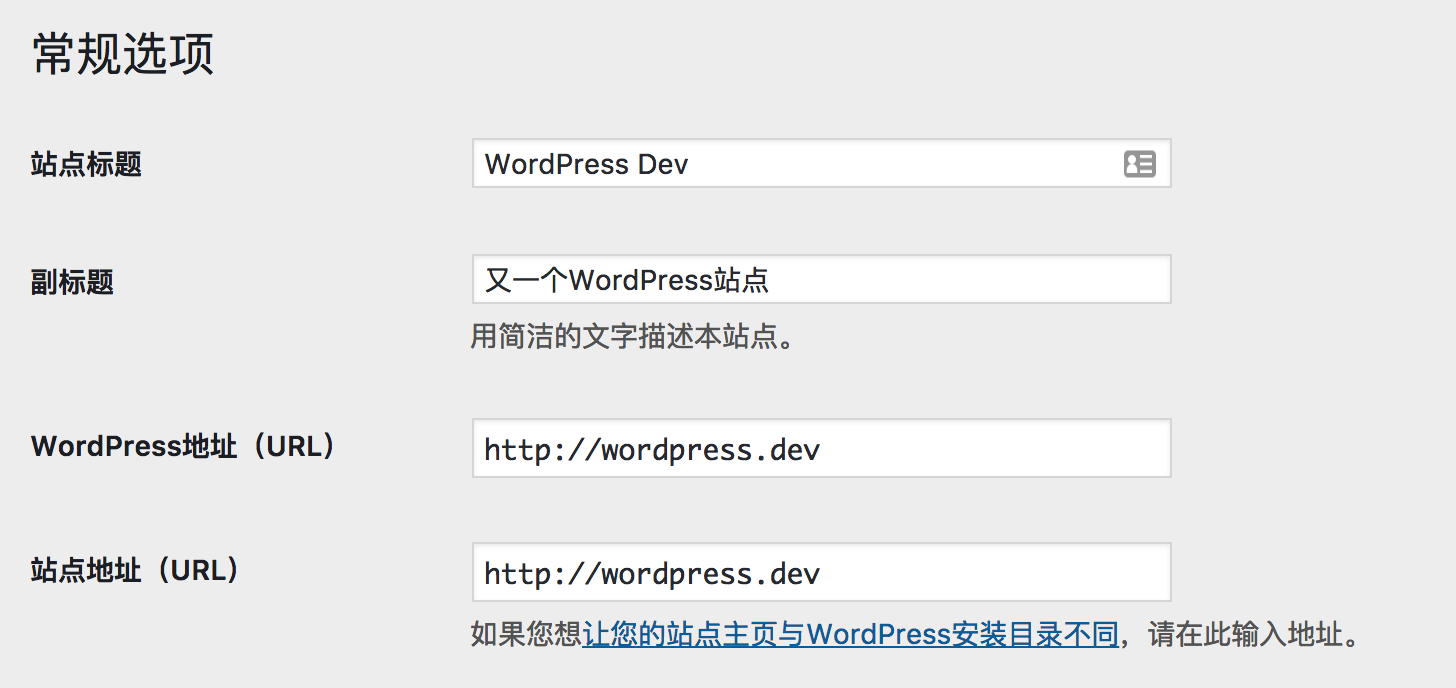Click the WordPress地址（URL） label

[x=182, y=446]
